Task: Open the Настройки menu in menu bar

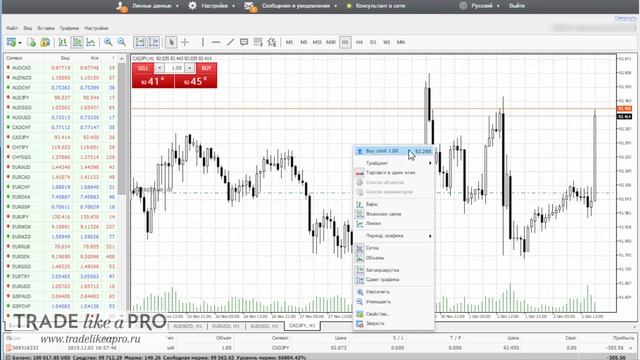Action: [x=96, y=28]
